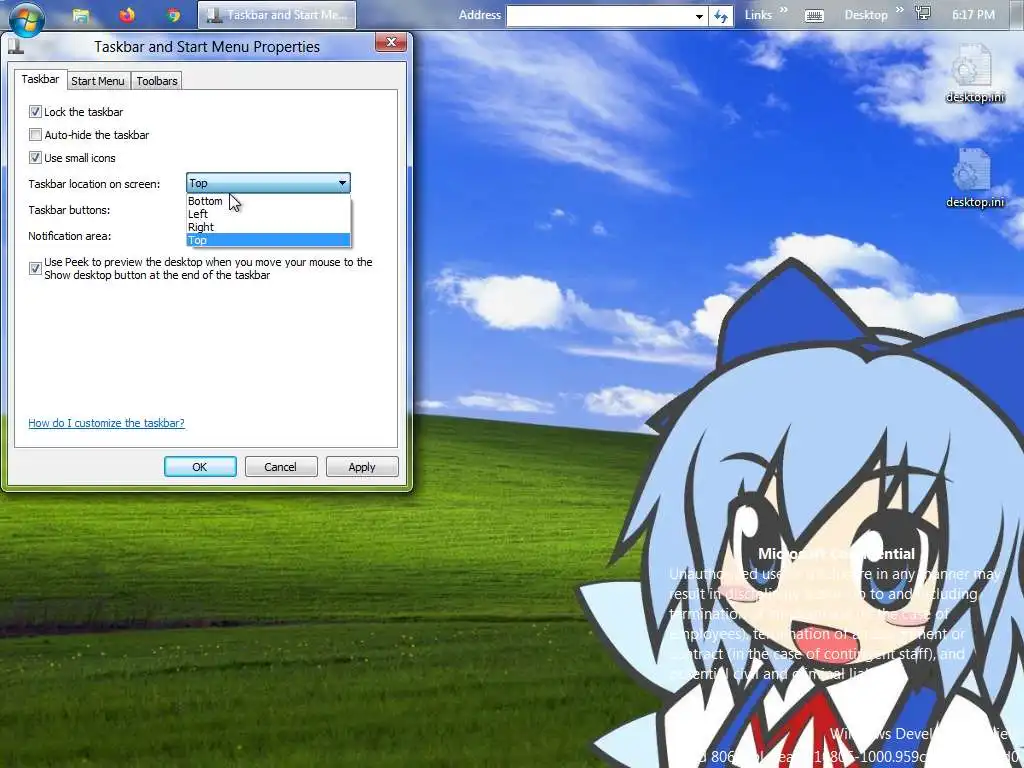The image size is (1024, 768).
Task: Choose highlighted Top in the location list
Action: [268, 240]
